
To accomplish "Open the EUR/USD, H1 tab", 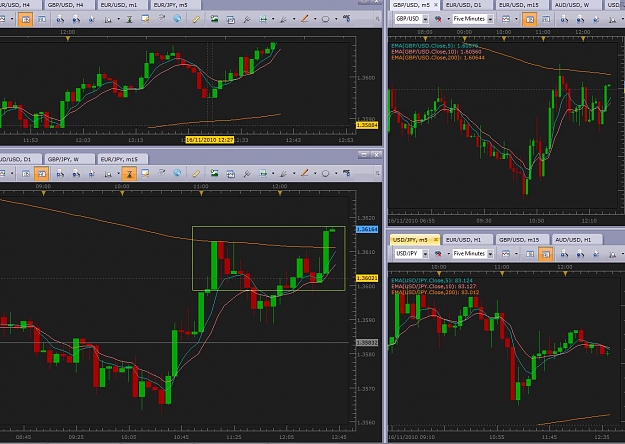I will [466, 240].
